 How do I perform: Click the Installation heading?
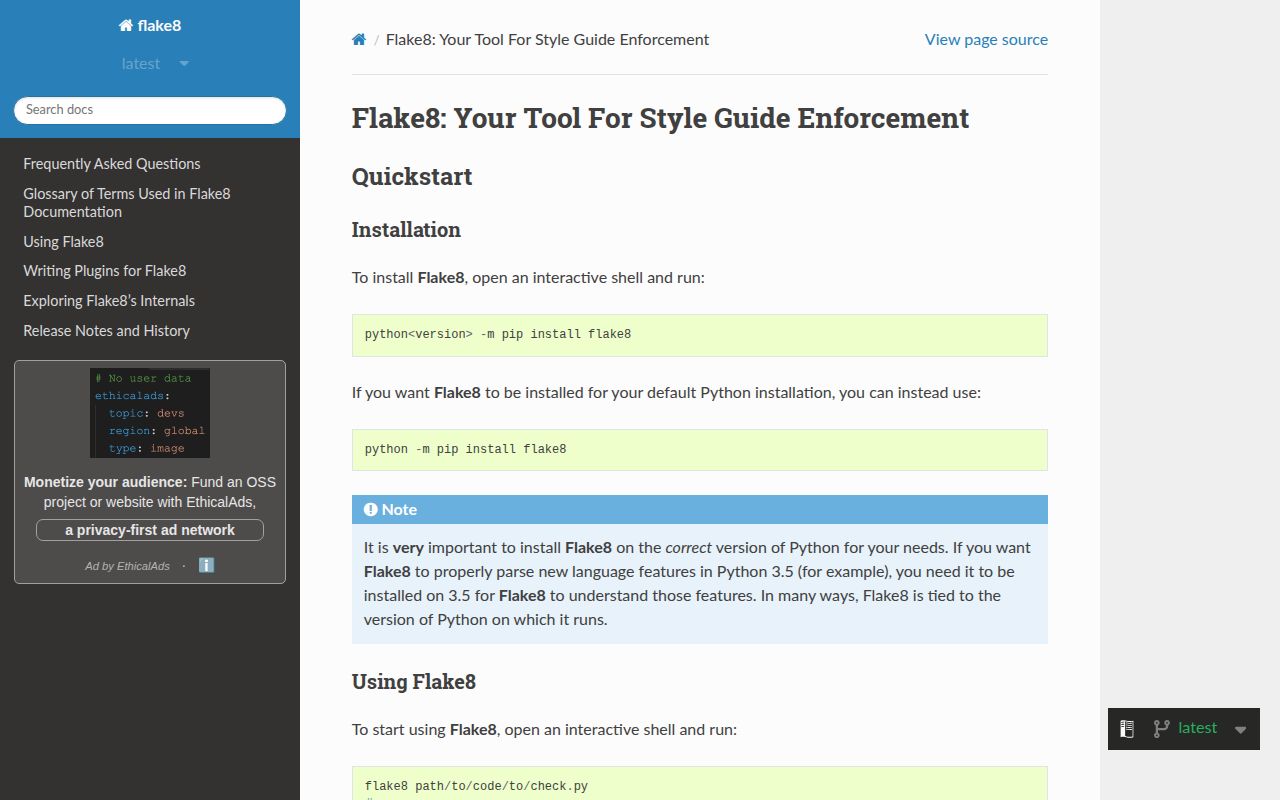406,230
